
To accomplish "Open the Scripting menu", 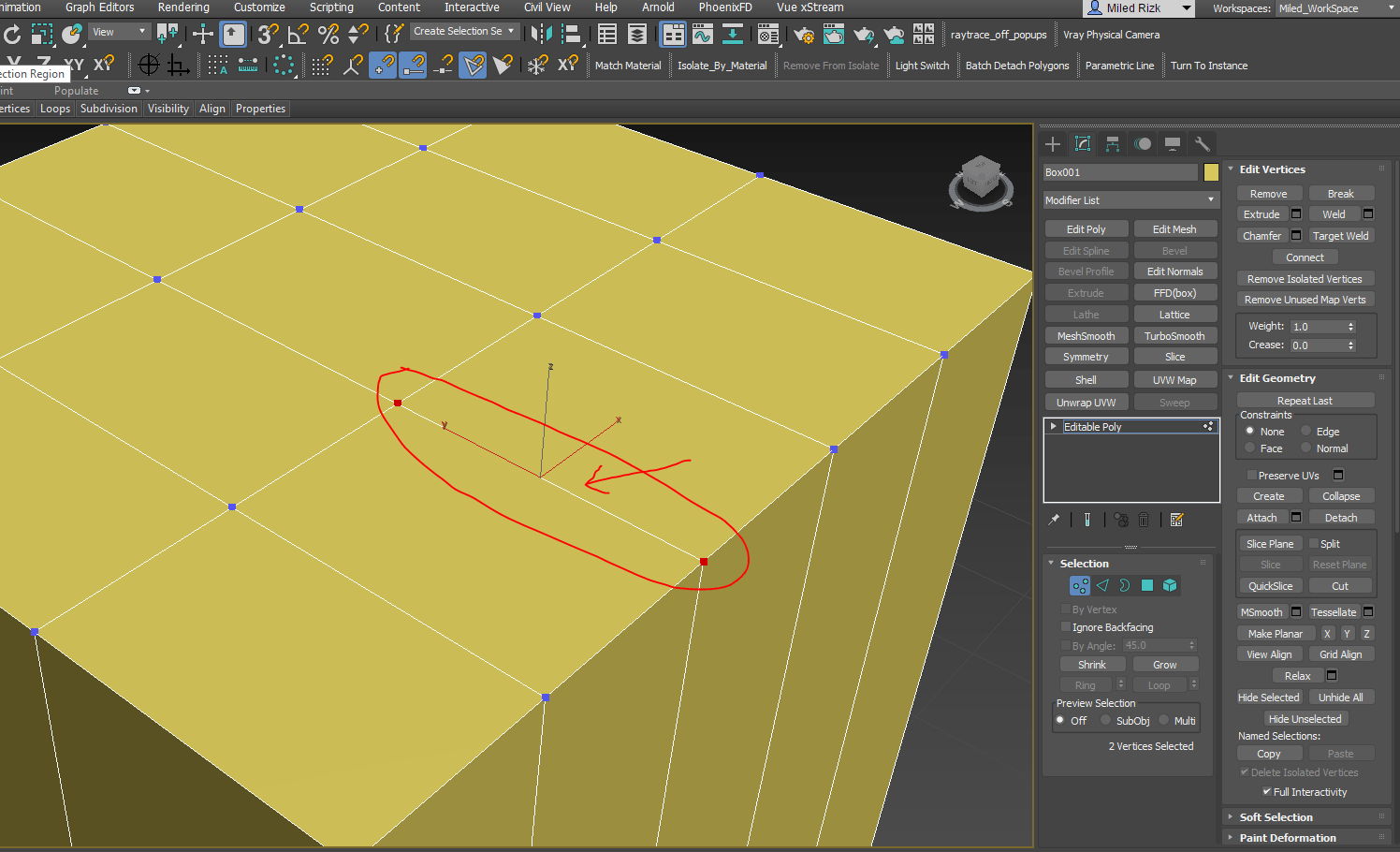I will 331,7.
